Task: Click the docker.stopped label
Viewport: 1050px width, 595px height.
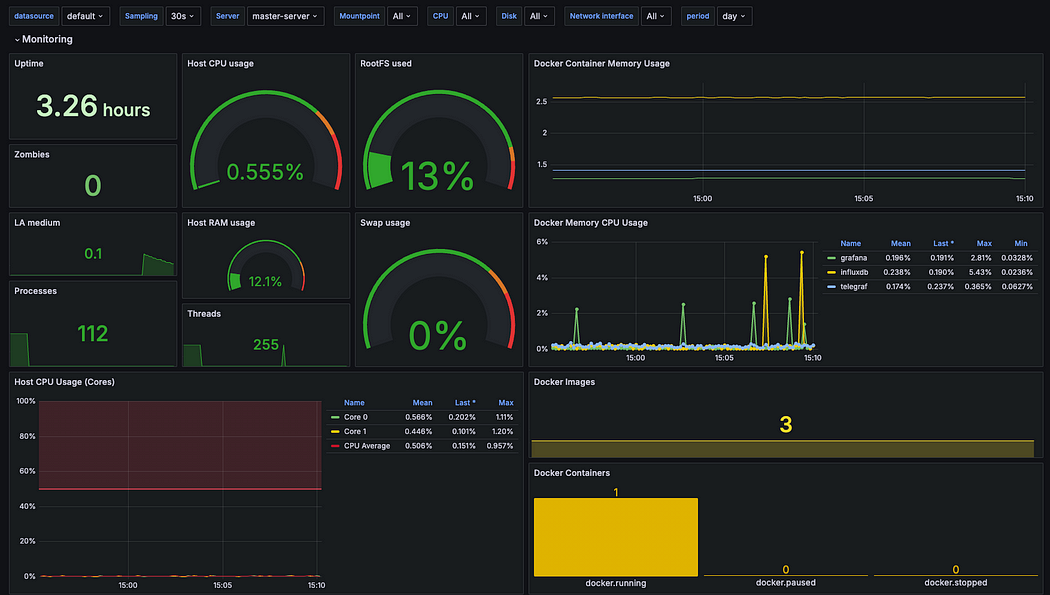Action: coord(956,583)
